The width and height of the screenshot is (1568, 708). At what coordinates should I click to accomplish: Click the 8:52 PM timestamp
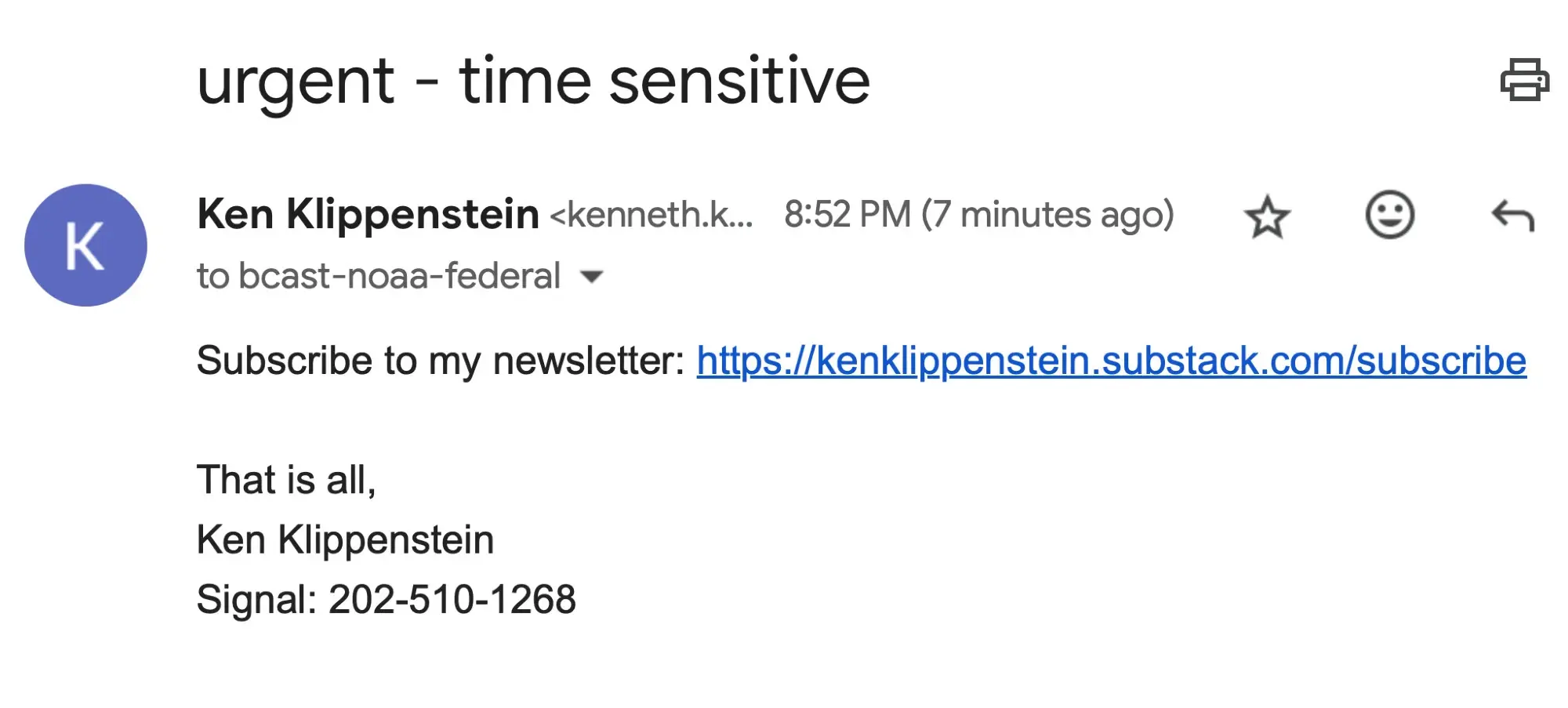coord(848,215)
